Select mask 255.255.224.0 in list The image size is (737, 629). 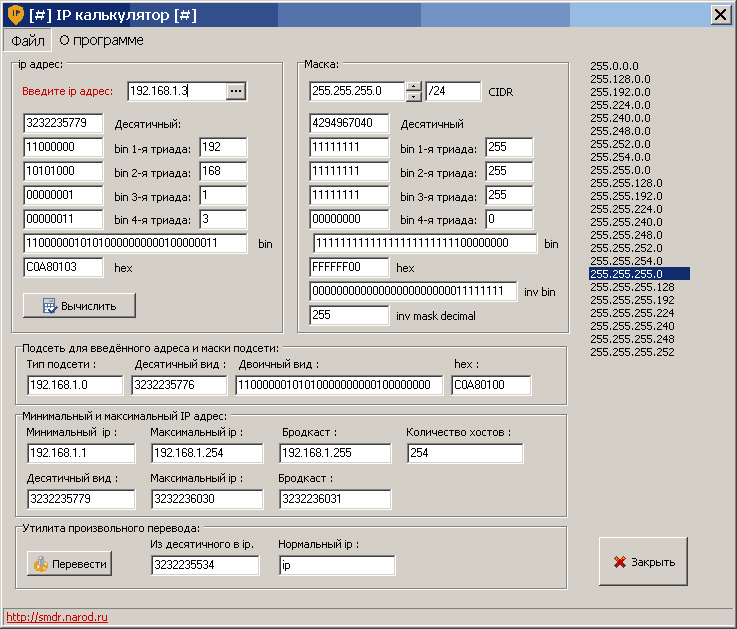pyautogui.click(x=626, y=209)
